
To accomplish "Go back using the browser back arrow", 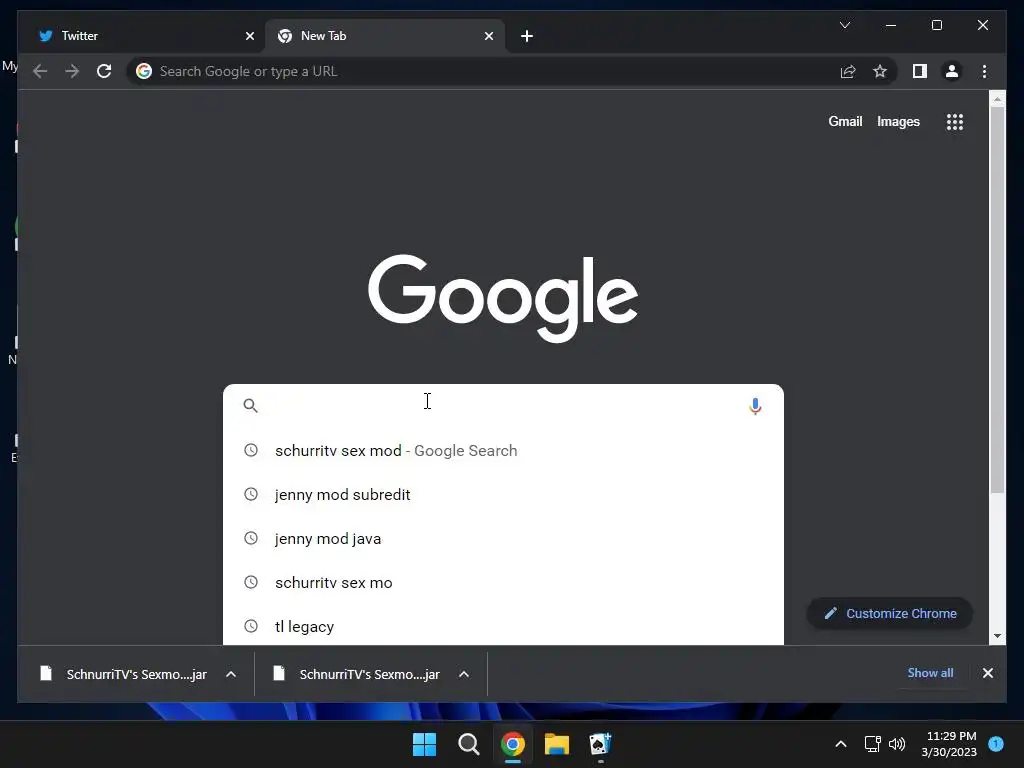I will (x=40, y=71).
